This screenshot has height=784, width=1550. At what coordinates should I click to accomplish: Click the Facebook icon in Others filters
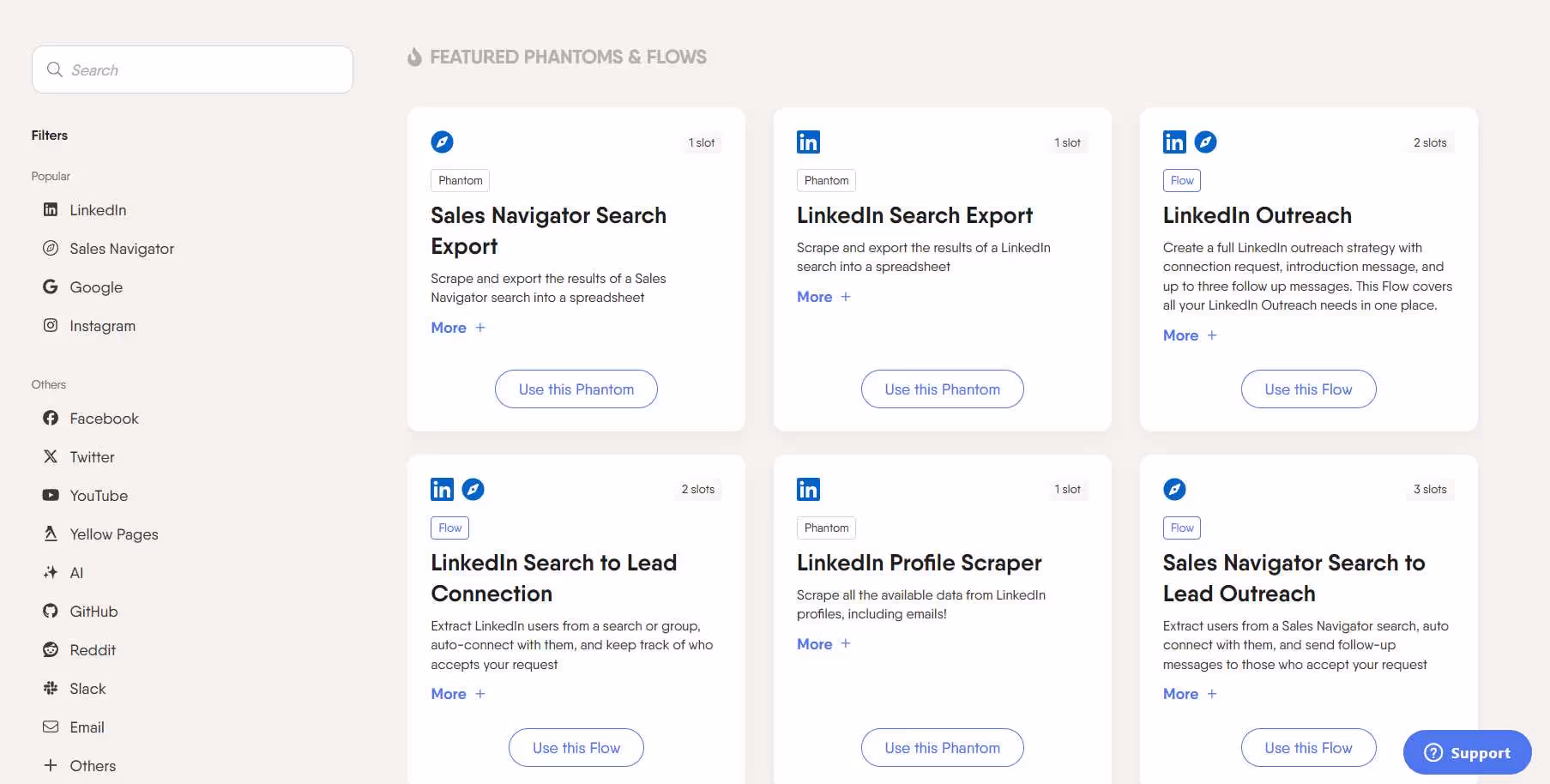click(x=51, y=418)
